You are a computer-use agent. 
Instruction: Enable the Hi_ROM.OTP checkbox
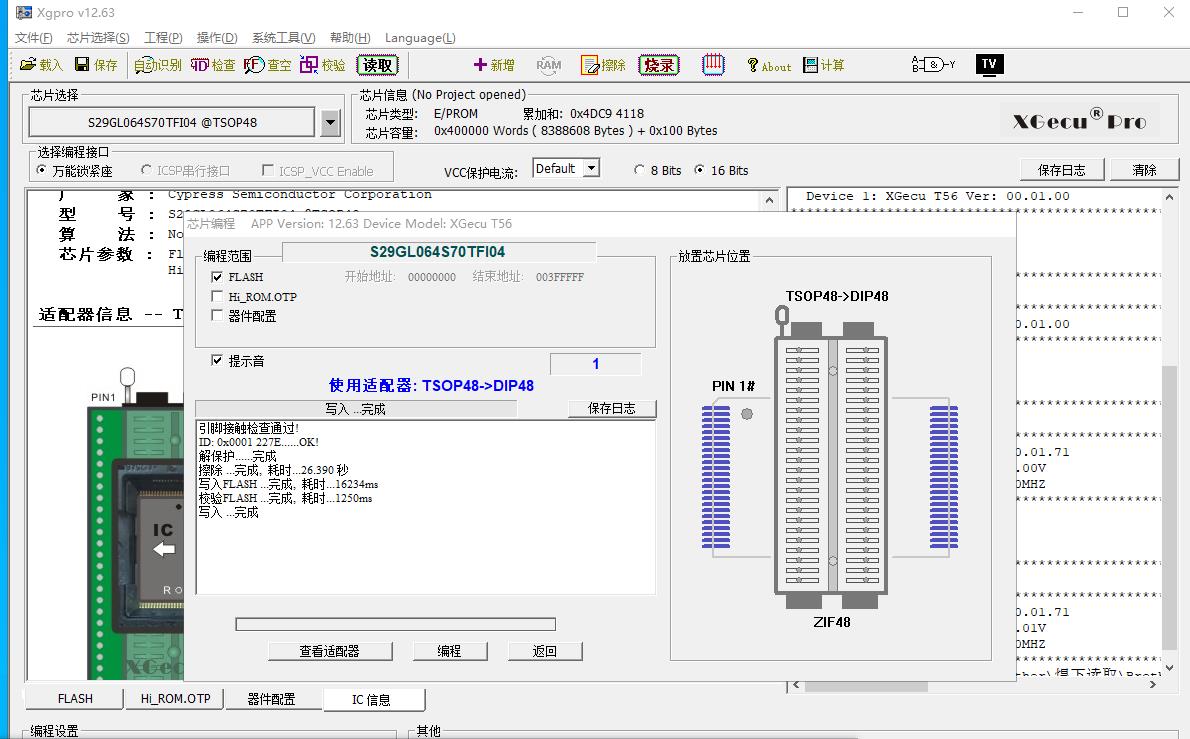click(217, 297)
